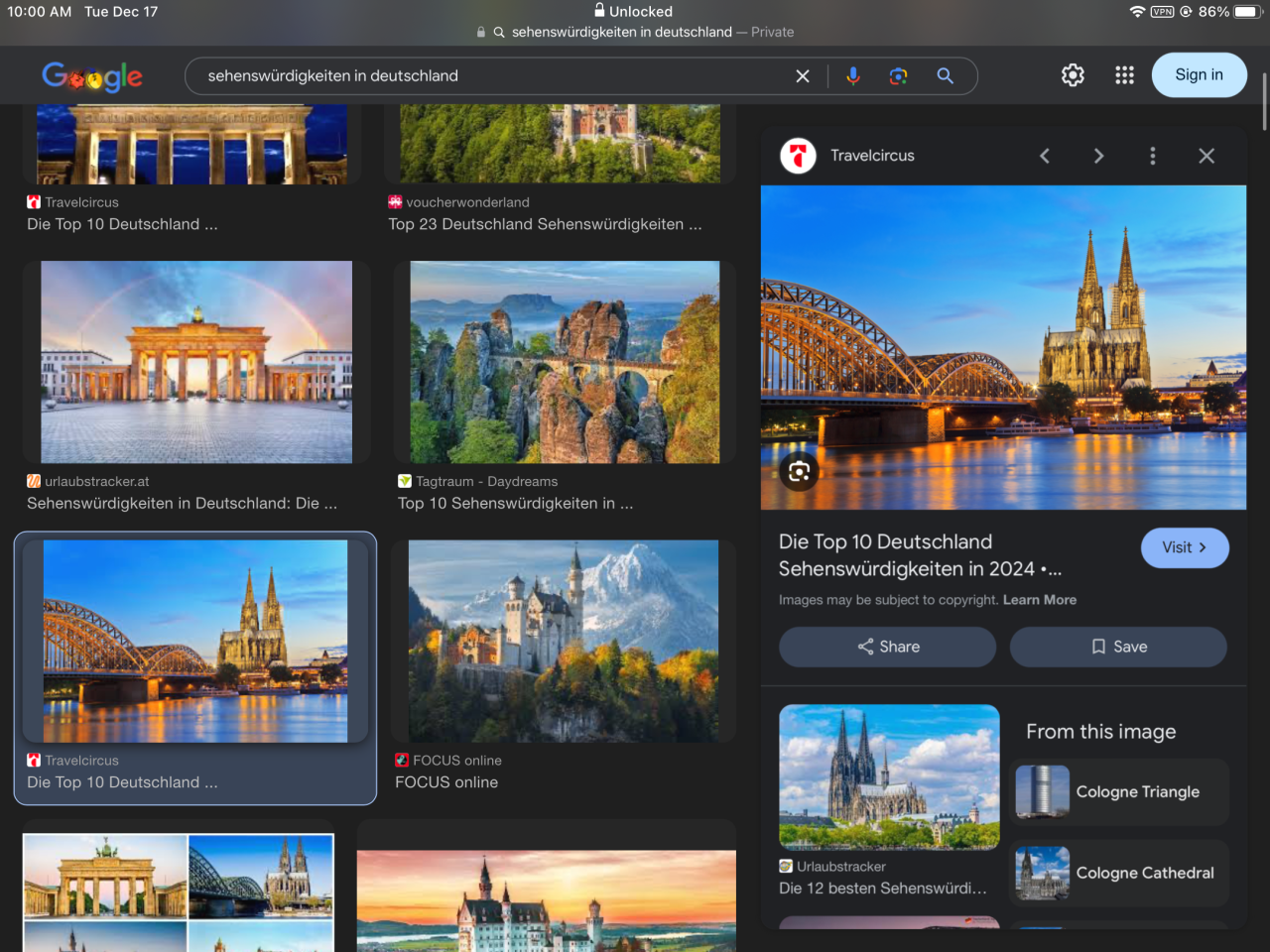Screen dimensions: 1270x952
Task: Save the image to collection
Action: click(x=1118, y=647)
